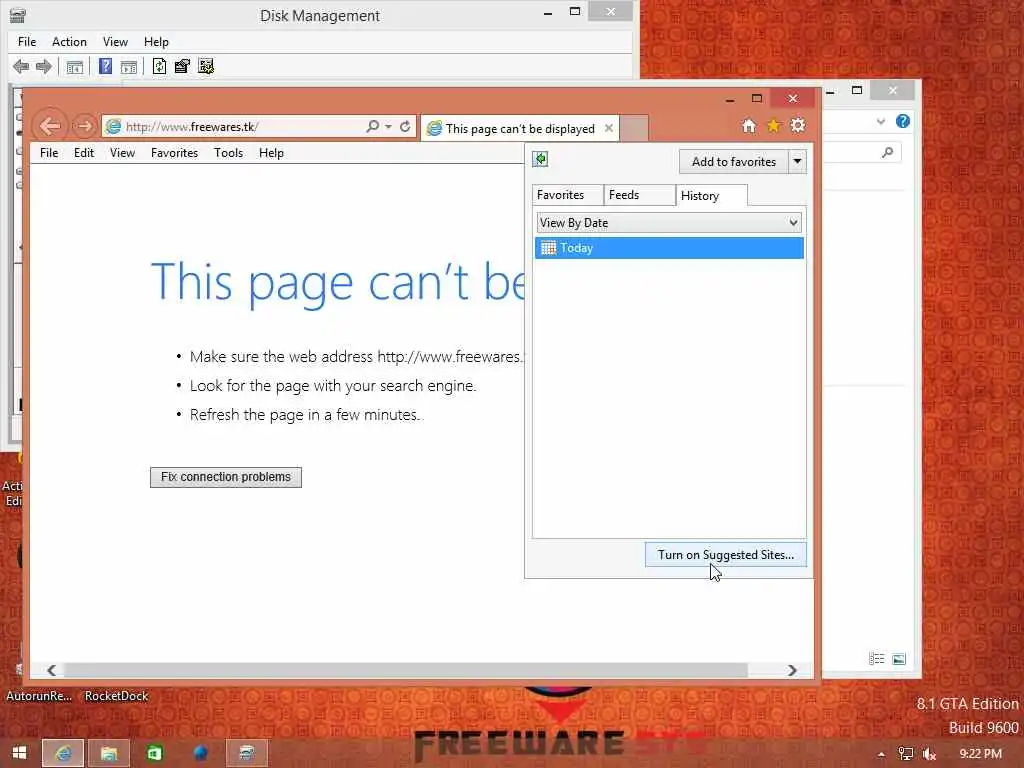Viewport: 1024px width, 768px height.
Task: Select 'This page can't be displayed' tab
Action: click(x=520, y=128)
